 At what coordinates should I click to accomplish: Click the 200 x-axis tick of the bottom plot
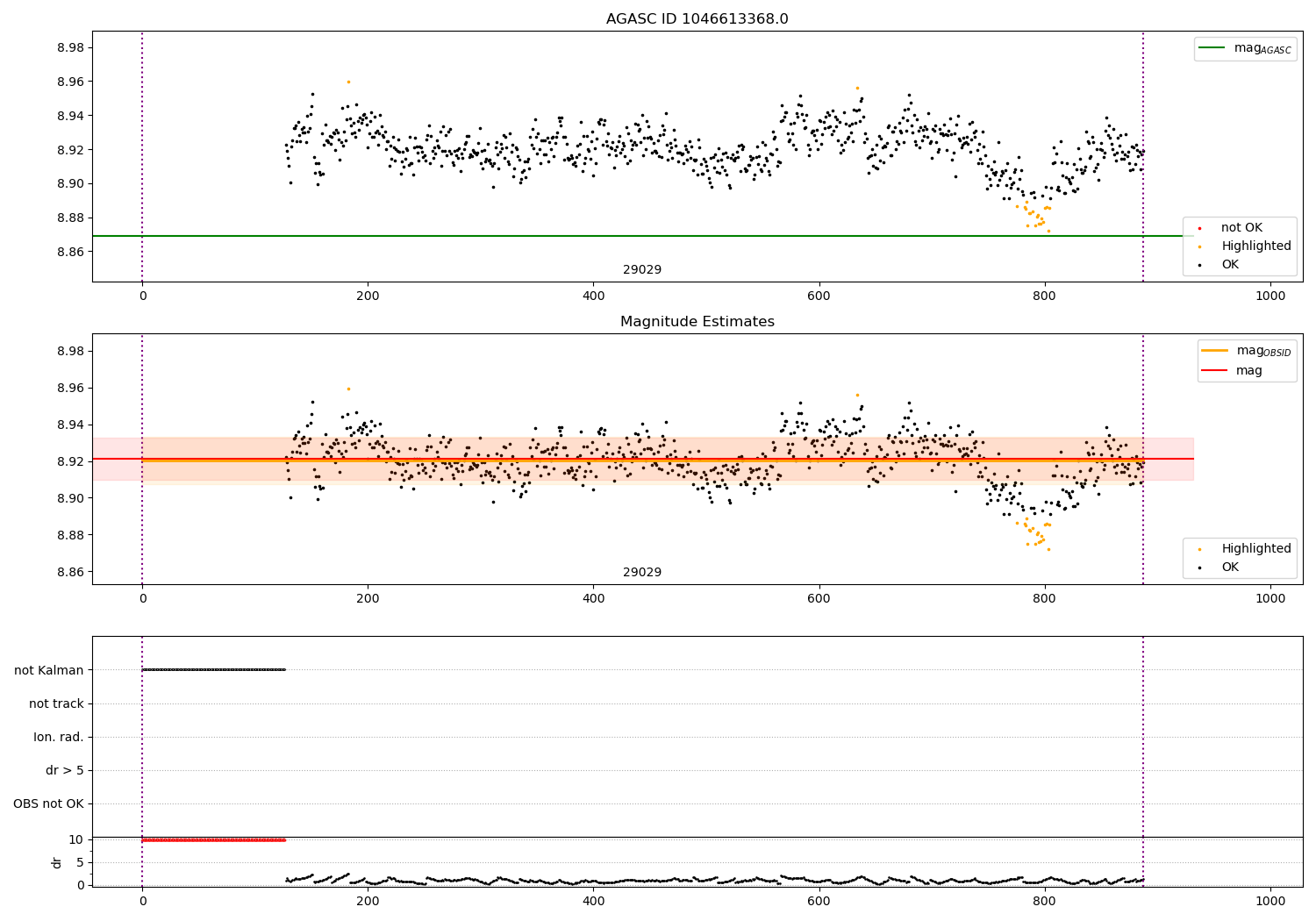368,902
